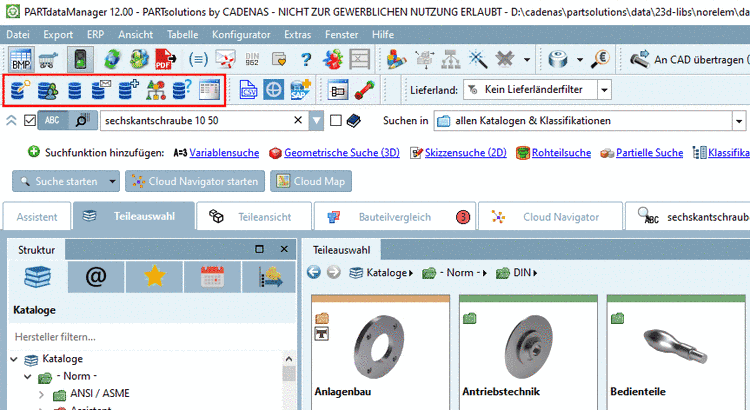Switch to the Bauteilvergleich tab
Image resolution: width=750 pixels, height=410 pixels.
tap(395, 217)
